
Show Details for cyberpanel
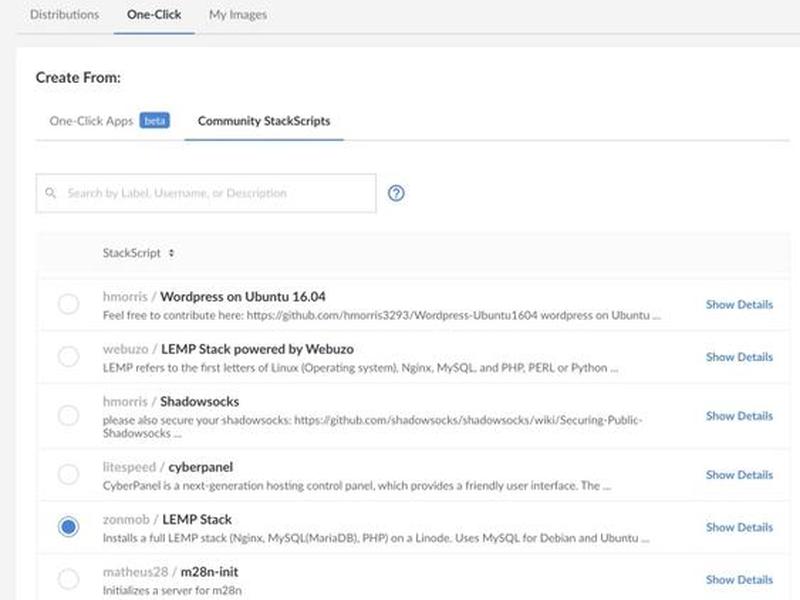click(739, 475)
